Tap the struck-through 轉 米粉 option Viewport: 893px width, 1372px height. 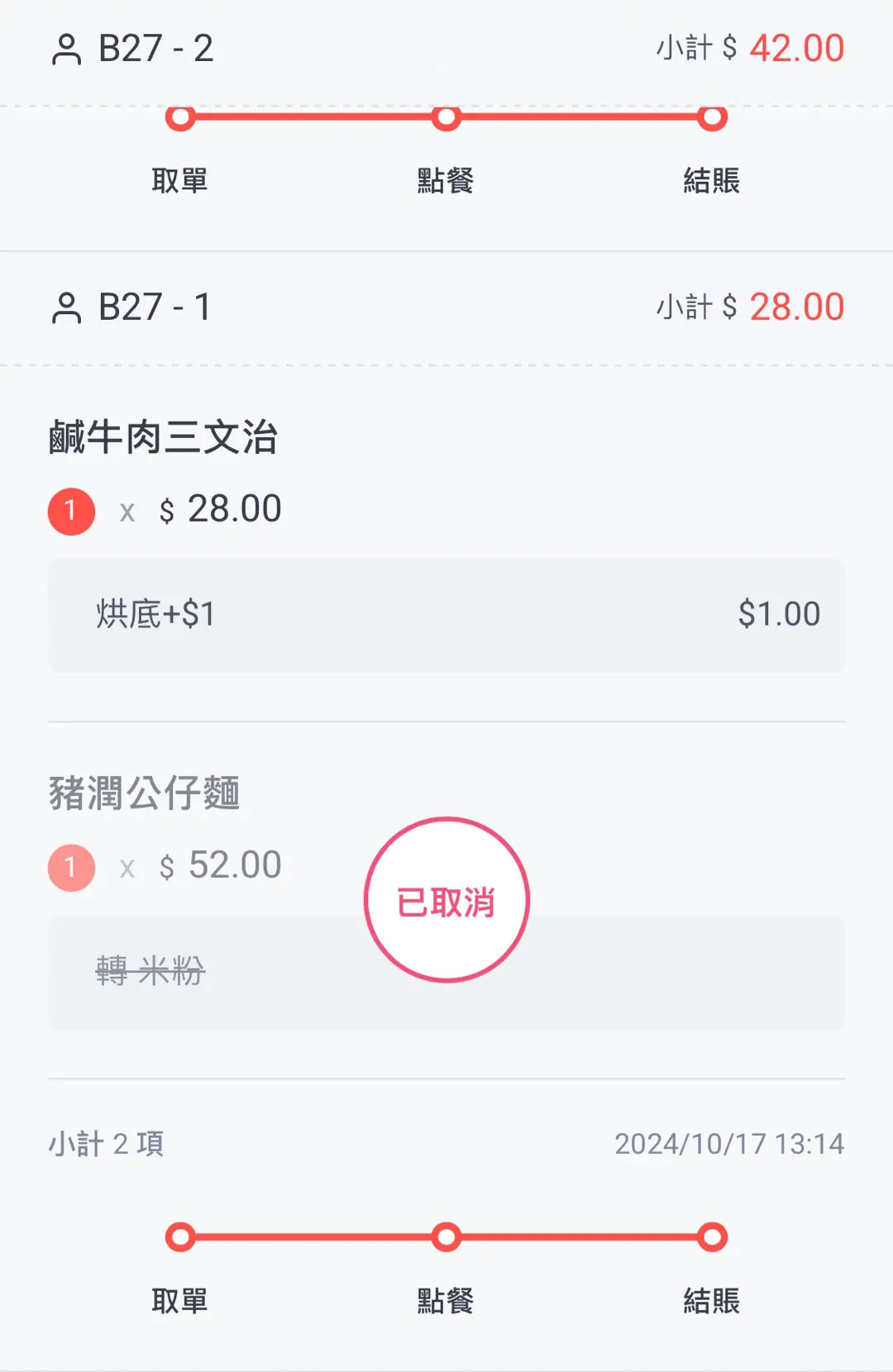click(150, 971)
